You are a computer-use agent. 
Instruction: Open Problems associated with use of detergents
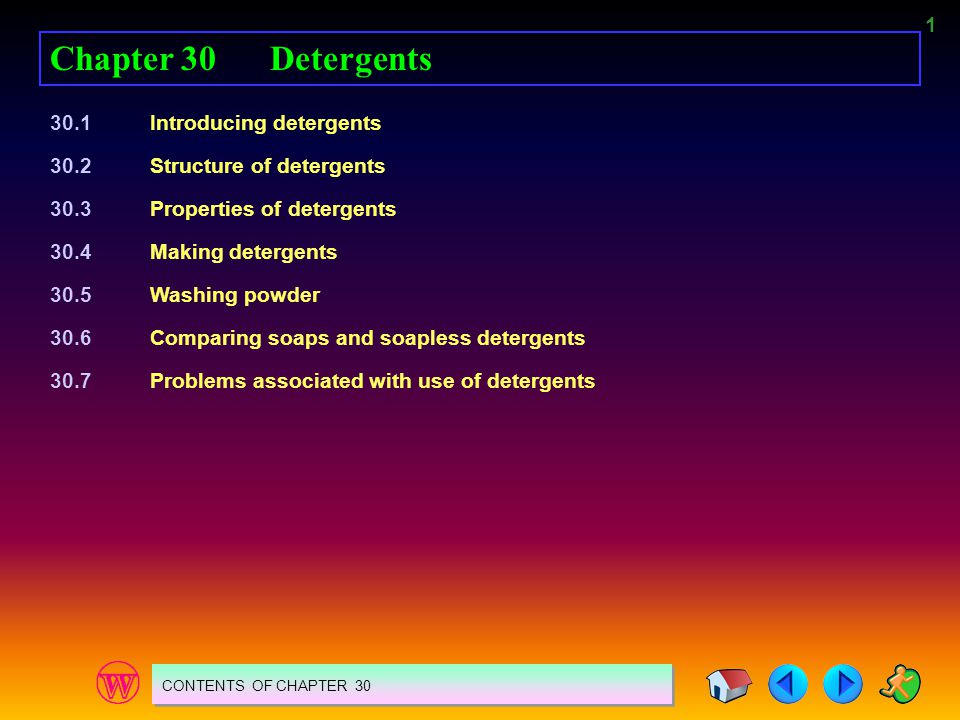(372, 381)
